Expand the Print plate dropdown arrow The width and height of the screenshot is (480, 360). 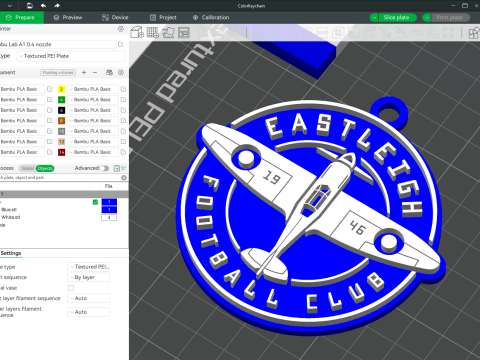point(426,18)
